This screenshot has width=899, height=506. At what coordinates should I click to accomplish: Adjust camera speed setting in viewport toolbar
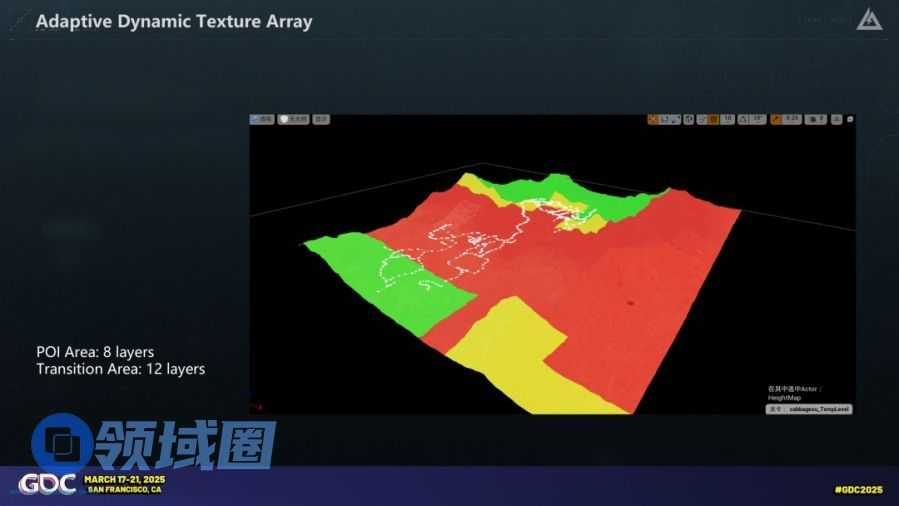coord(815,119)
